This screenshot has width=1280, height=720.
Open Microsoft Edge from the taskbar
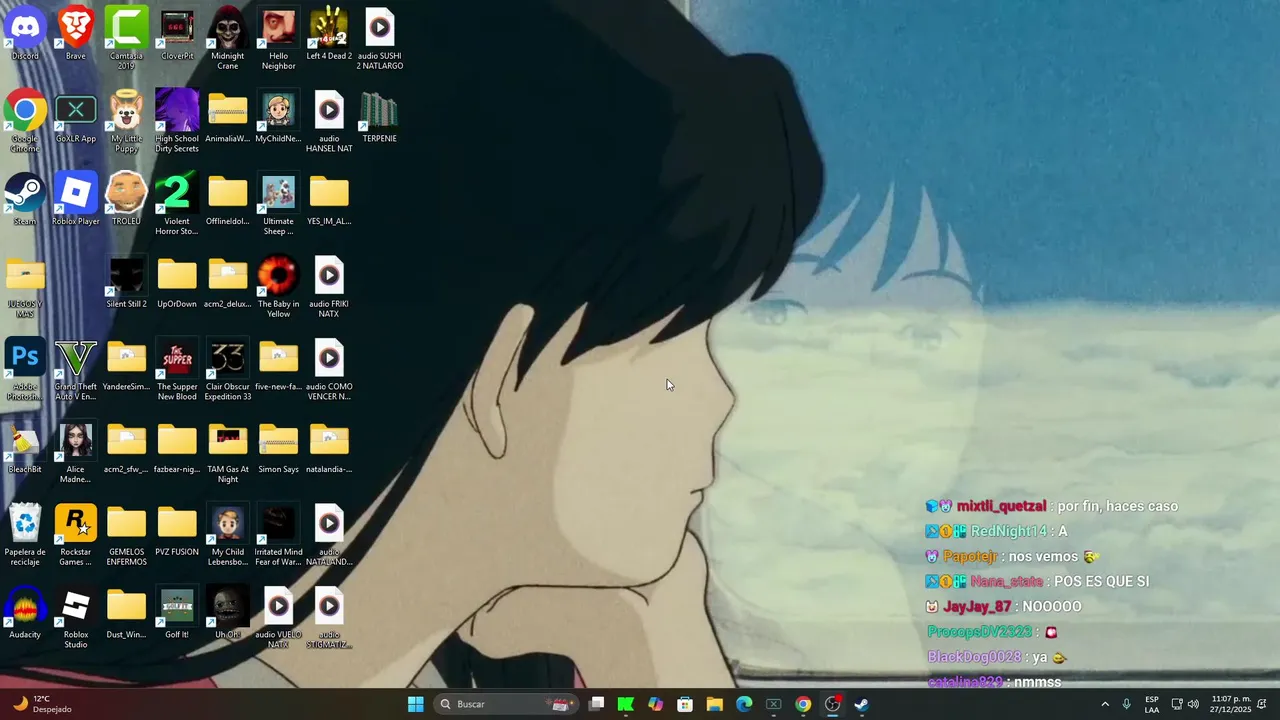[x=744, y=704]
